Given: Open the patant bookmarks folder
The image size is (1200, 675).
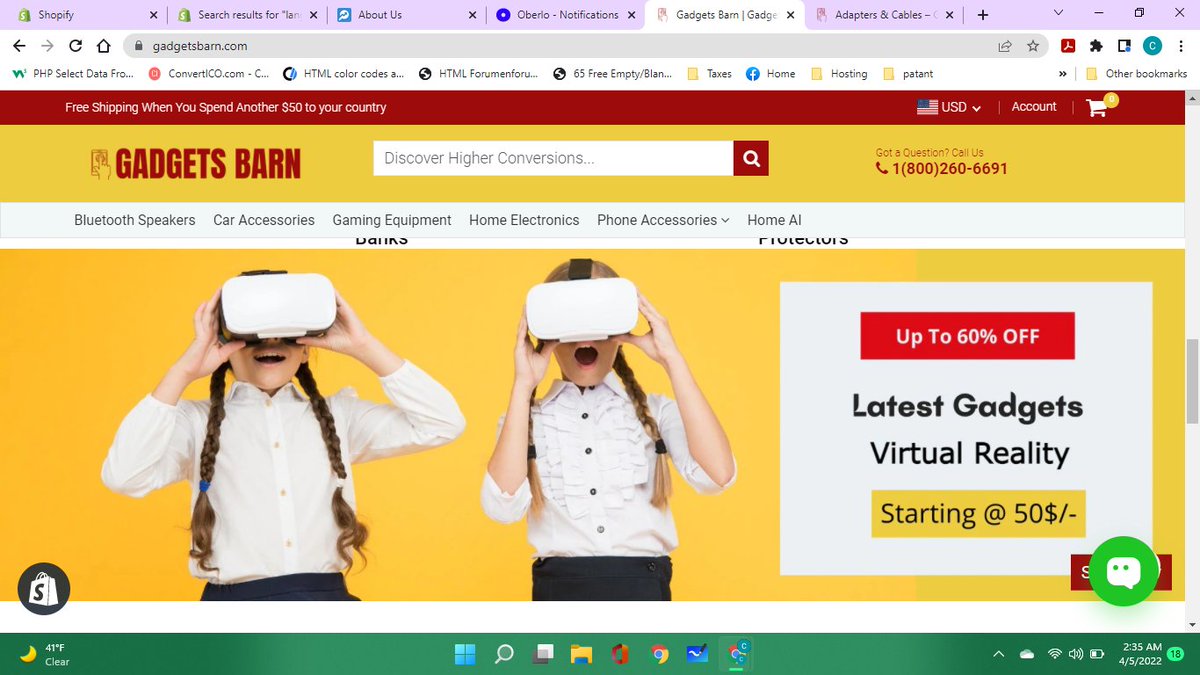Looking at the screenshot, I should click(907, 74).
